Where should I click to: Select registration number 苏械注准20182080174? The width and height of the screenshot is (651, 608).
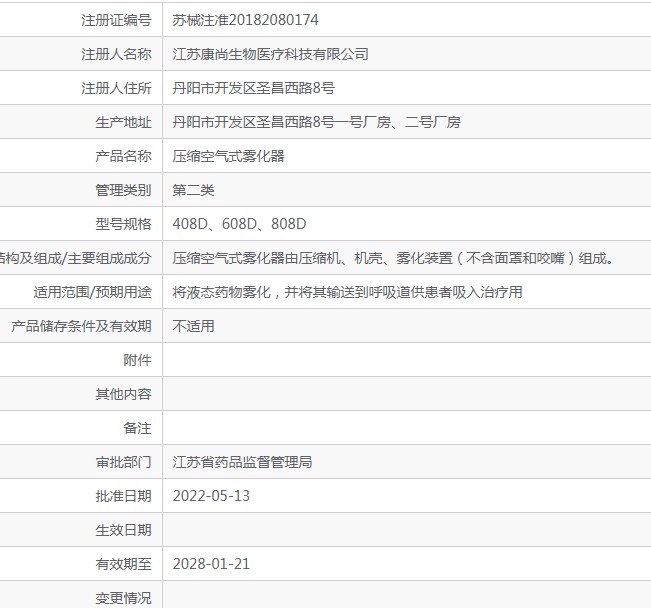pos(245,20)
